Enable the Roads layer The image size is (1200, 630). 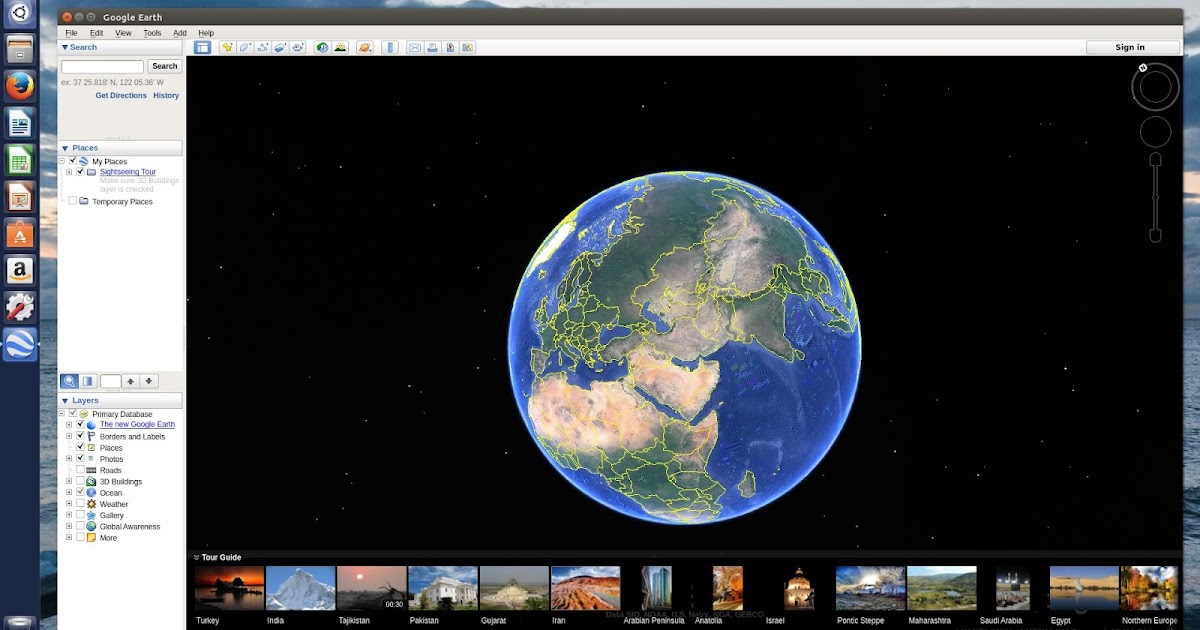point(80,470)
